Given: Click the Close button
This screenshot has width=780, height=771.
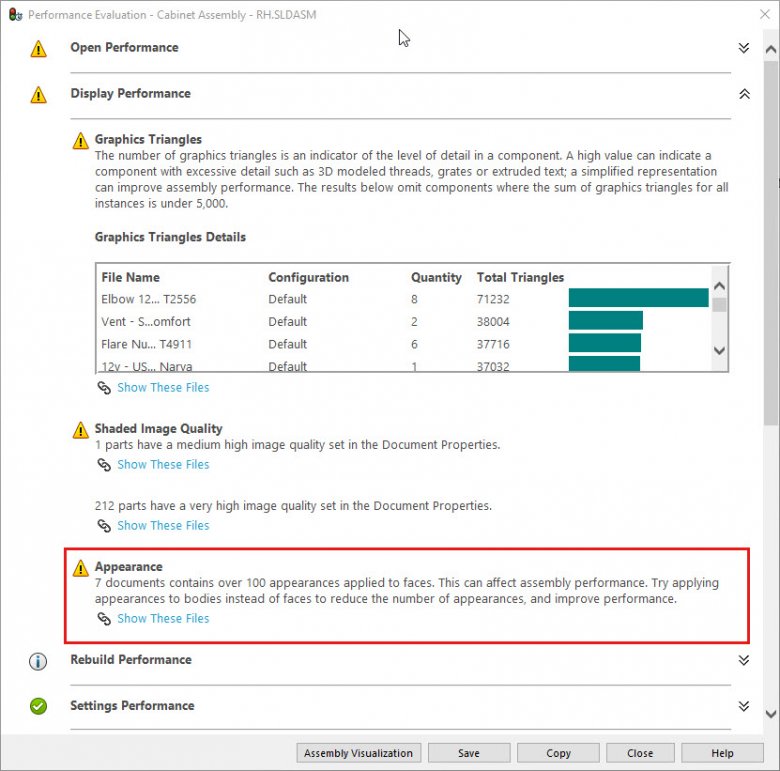Looking at the screenshot, I should click(x=640, y=753).
